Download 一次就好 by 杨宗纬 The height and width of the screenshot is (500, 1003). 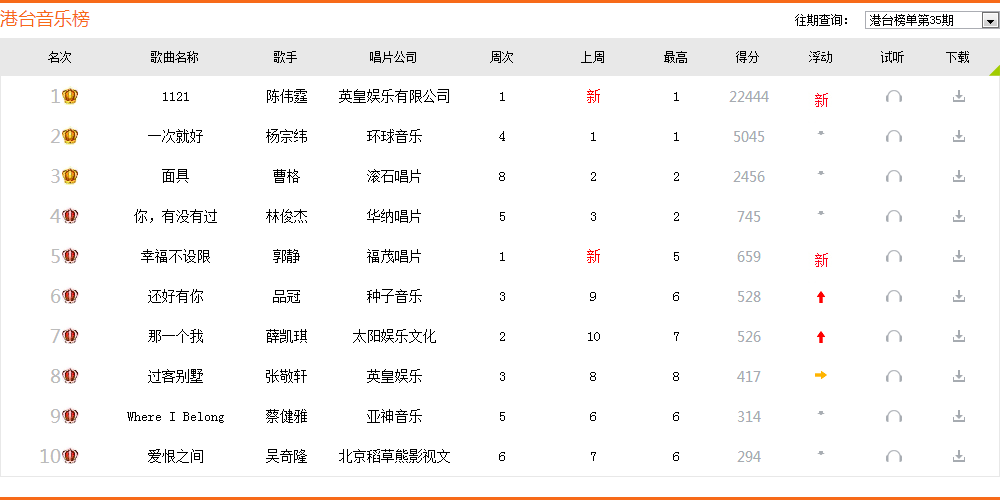(958, 136)
